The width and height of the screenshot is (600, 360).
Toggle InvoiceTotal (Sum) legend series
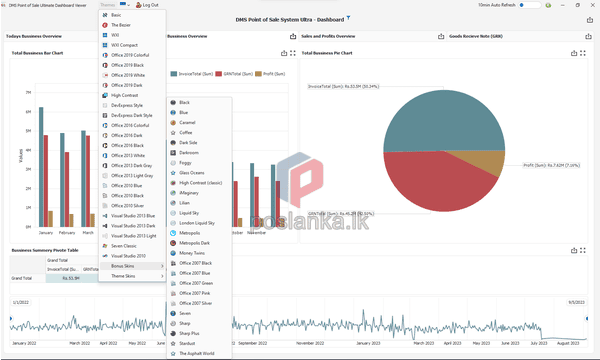coord(192,74)
